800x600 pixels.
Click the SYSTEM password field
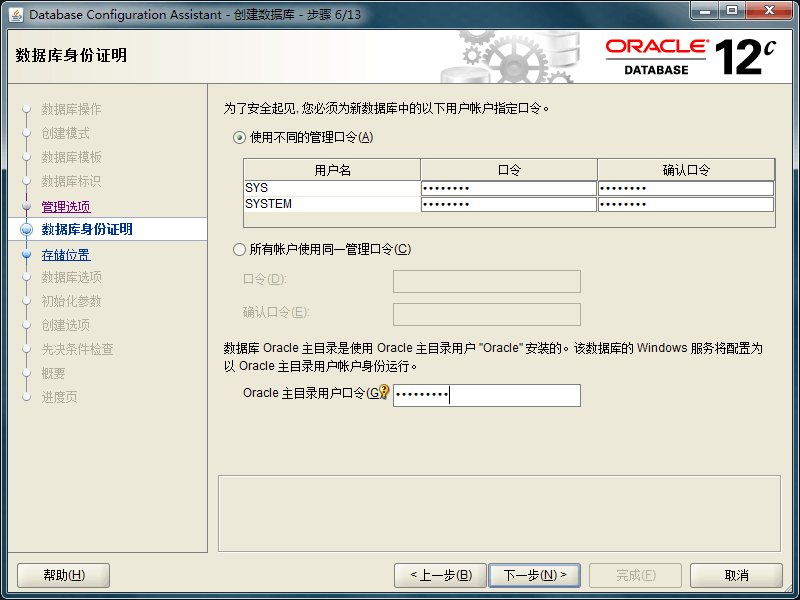(x=508, y=204)
